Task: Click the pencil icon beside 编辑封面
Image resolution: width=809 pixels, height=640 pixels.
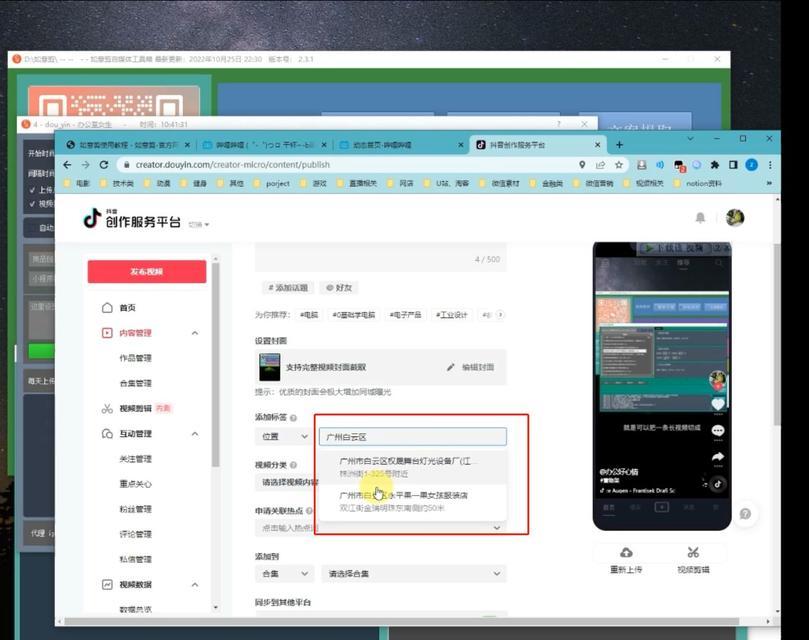Action: click(451, 367)
